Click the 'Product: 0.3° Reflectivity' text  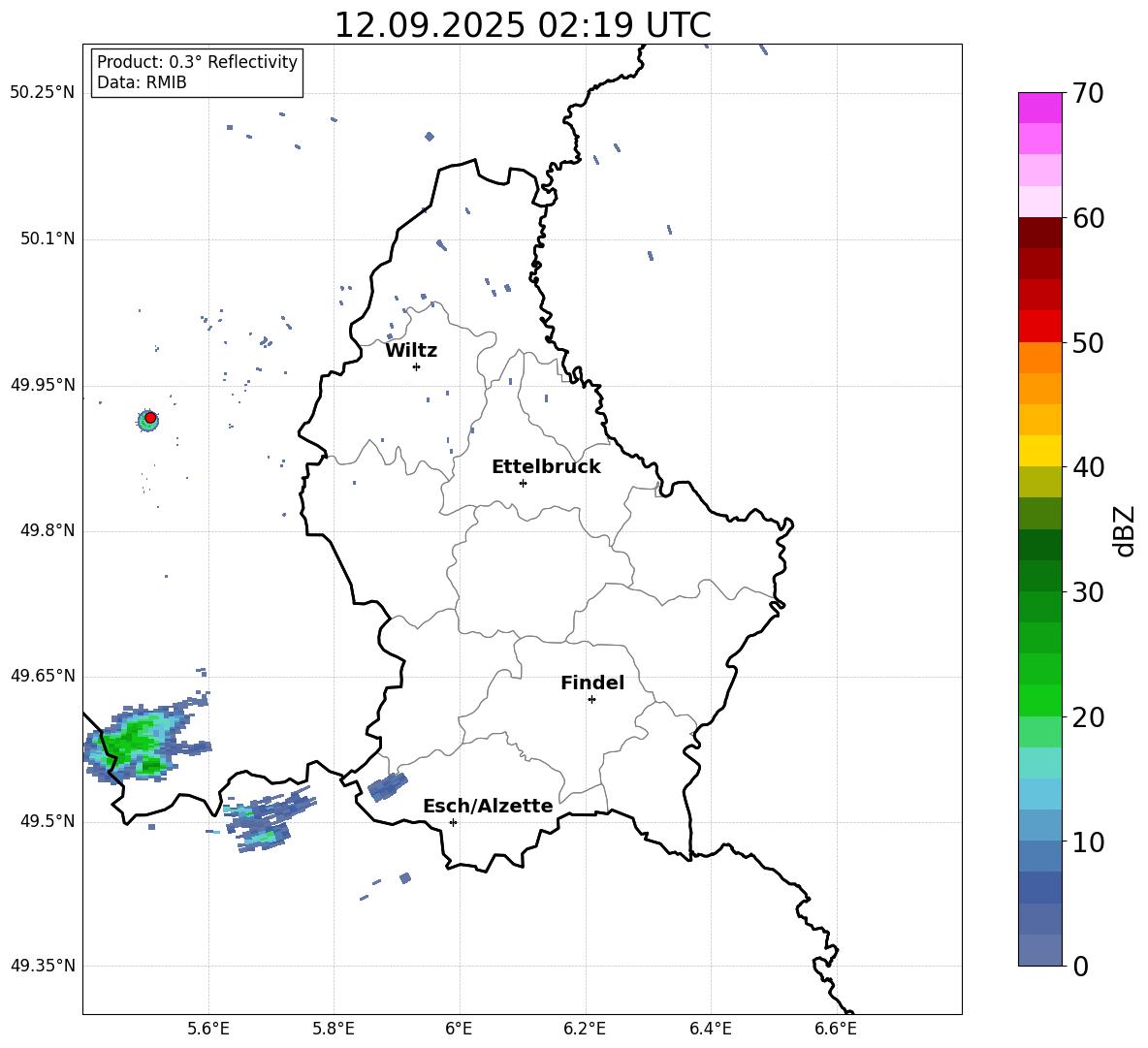tap(197, 62)
